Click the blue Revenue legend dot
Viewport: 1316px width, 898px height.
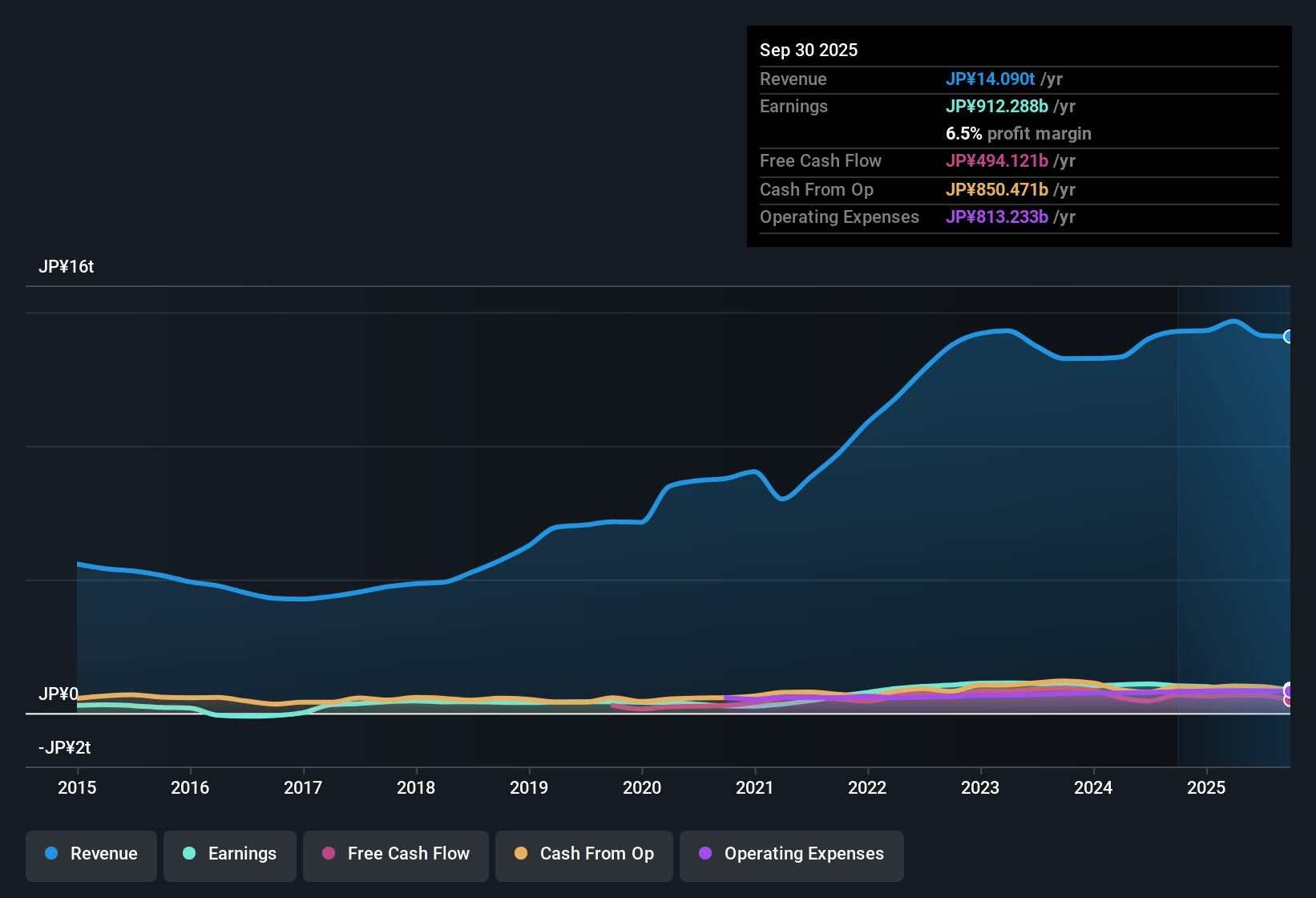pos(51,854)
